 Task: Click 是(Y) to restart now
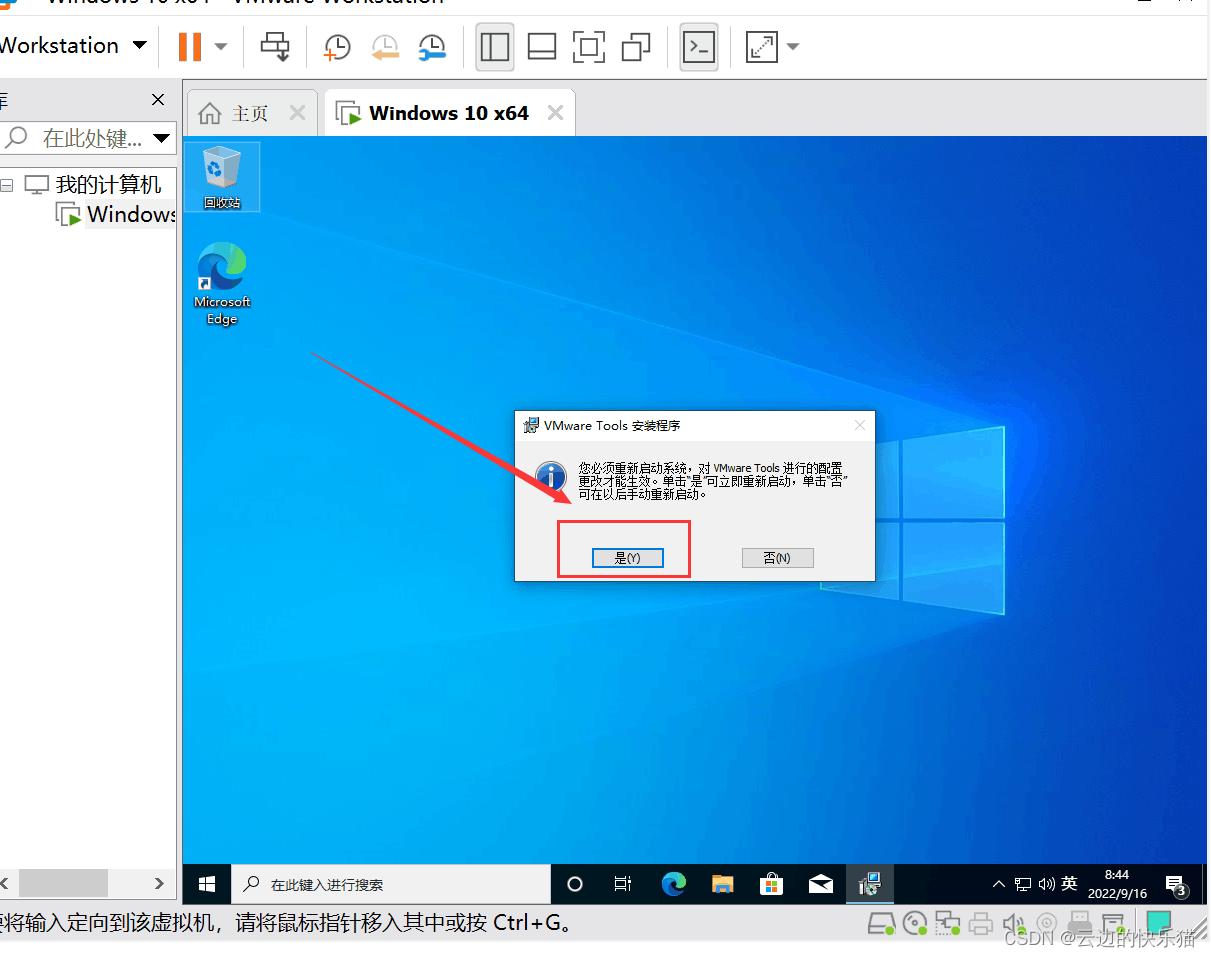coord(627,558)
